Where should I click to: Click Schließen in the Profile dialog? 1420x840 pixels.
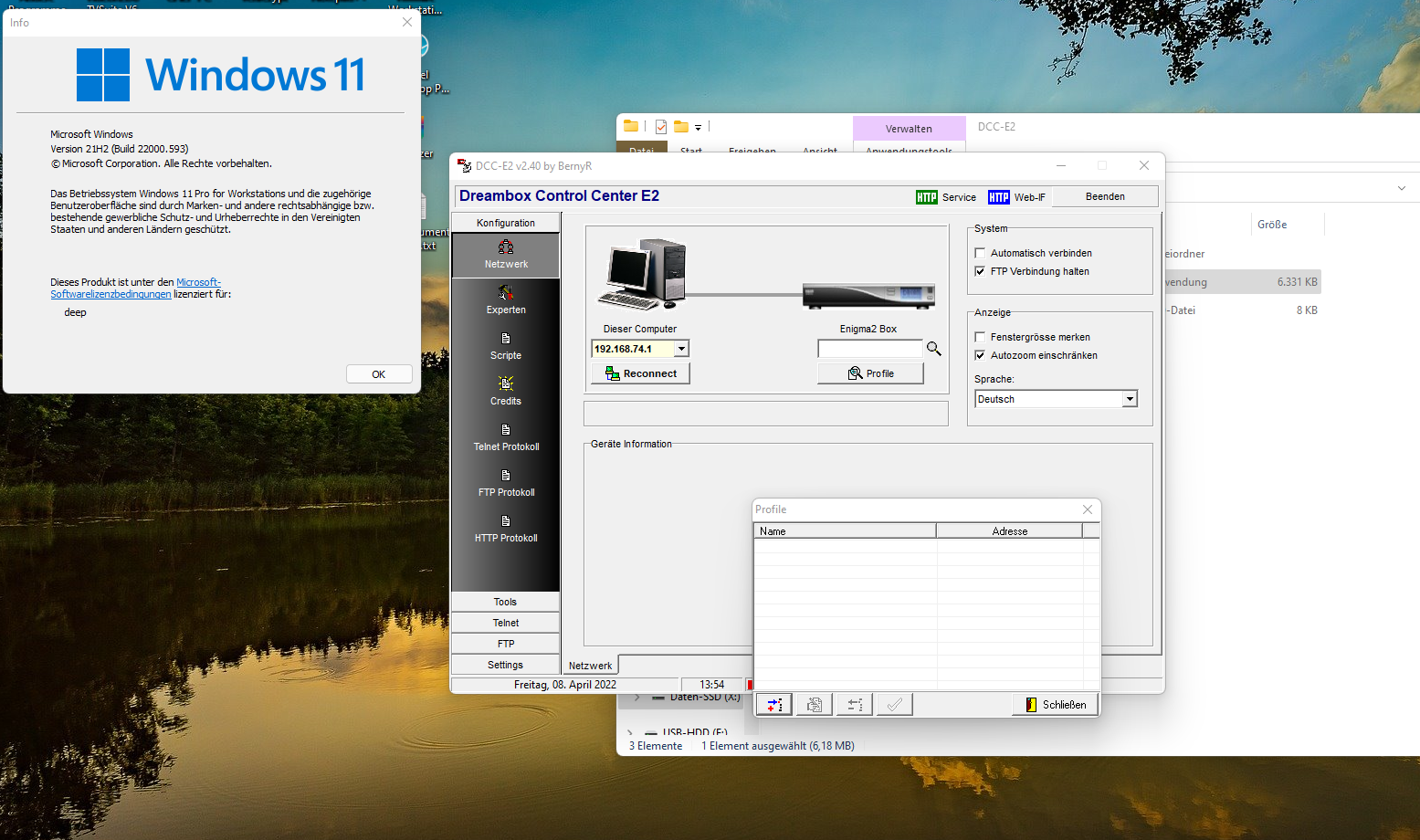pos(1056,705)
